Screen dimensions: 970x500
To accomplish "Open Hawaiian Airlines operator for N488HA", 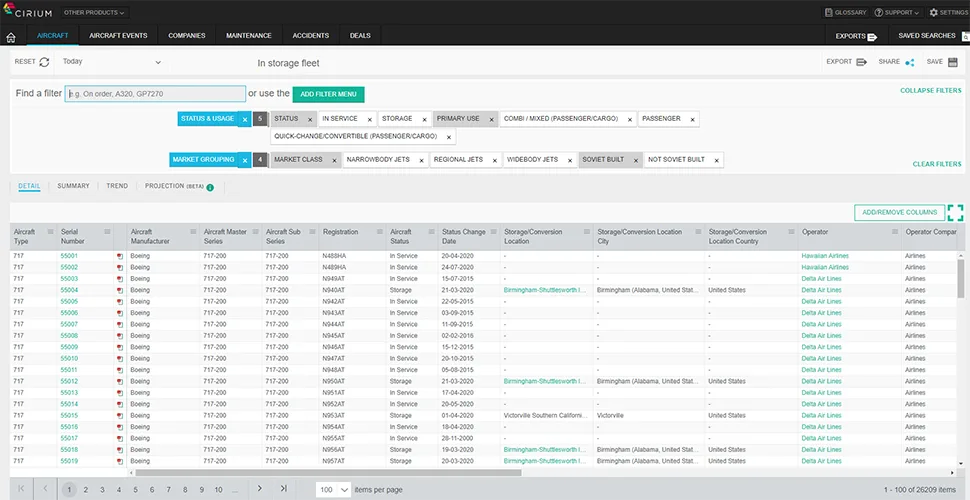I will tap(825, 256).
